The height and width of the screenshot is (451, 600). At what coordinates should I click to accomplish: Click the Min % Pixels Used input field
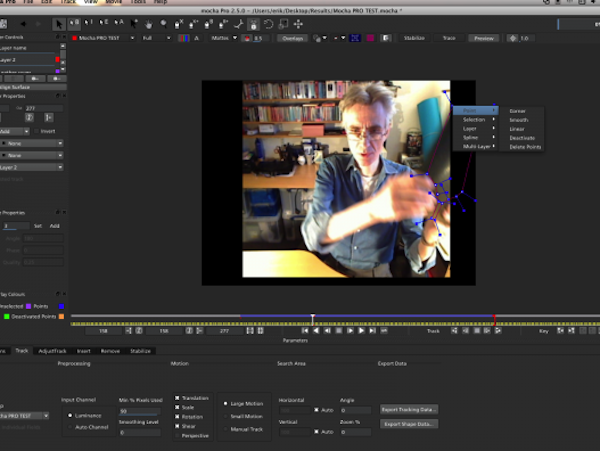point(138,411)
